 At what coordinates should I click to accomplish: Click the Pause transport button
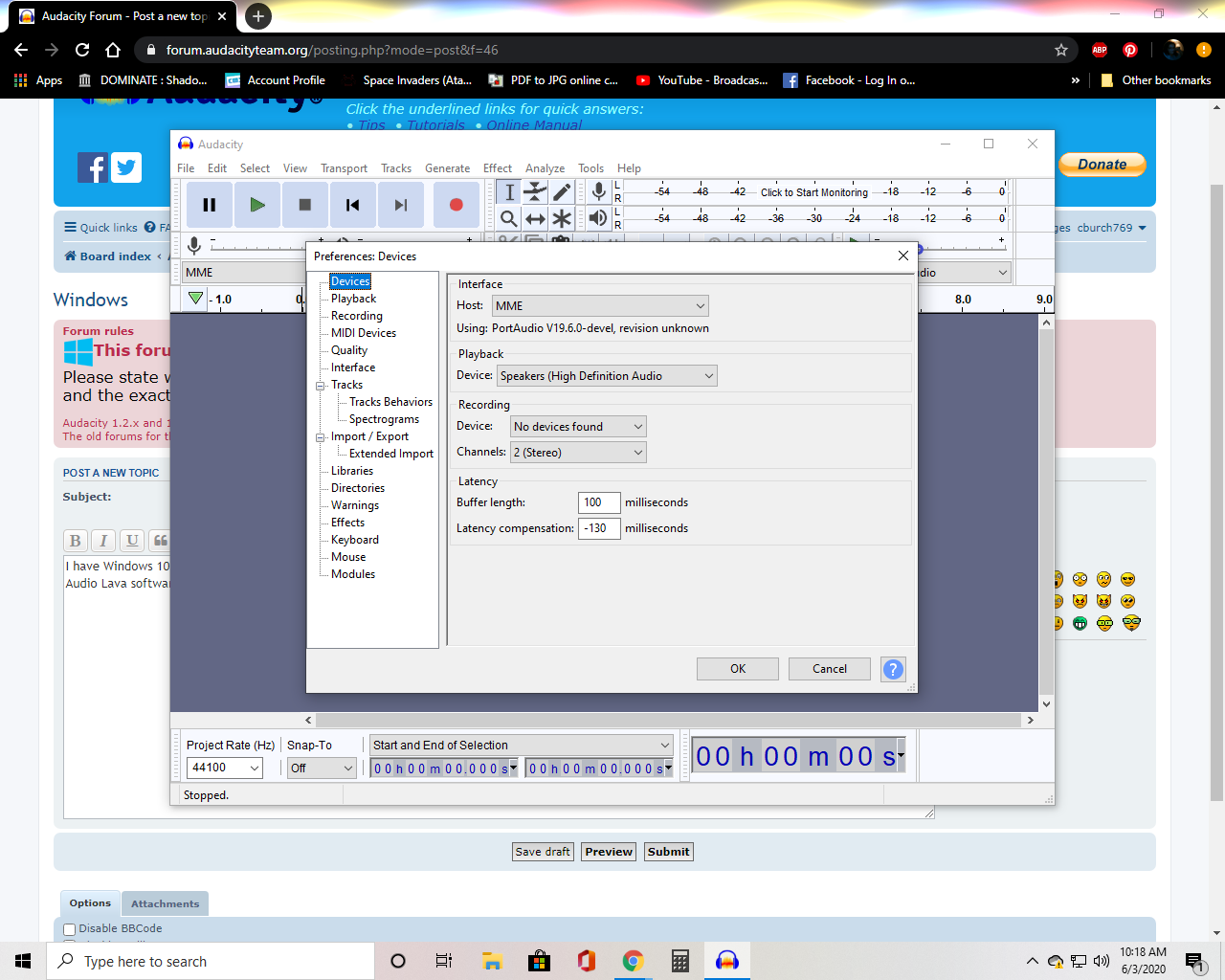[x=209, y=205]
